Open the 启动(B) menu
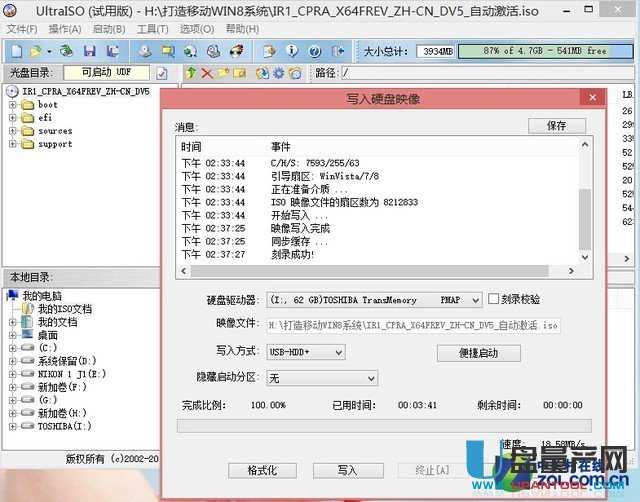 pos(109,29)
